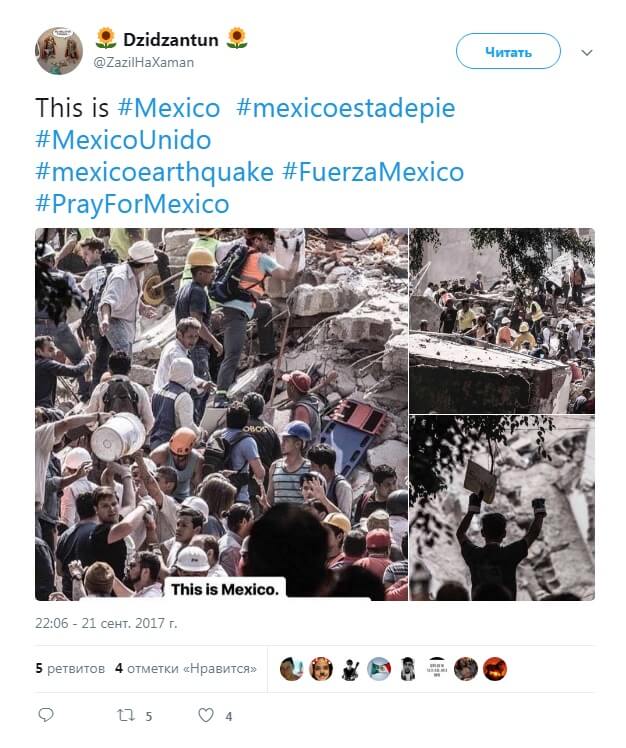The image size is (626, 748).
Task: Open the #MexicoUnido hashtag link
Action: click(x=123, y=140)
